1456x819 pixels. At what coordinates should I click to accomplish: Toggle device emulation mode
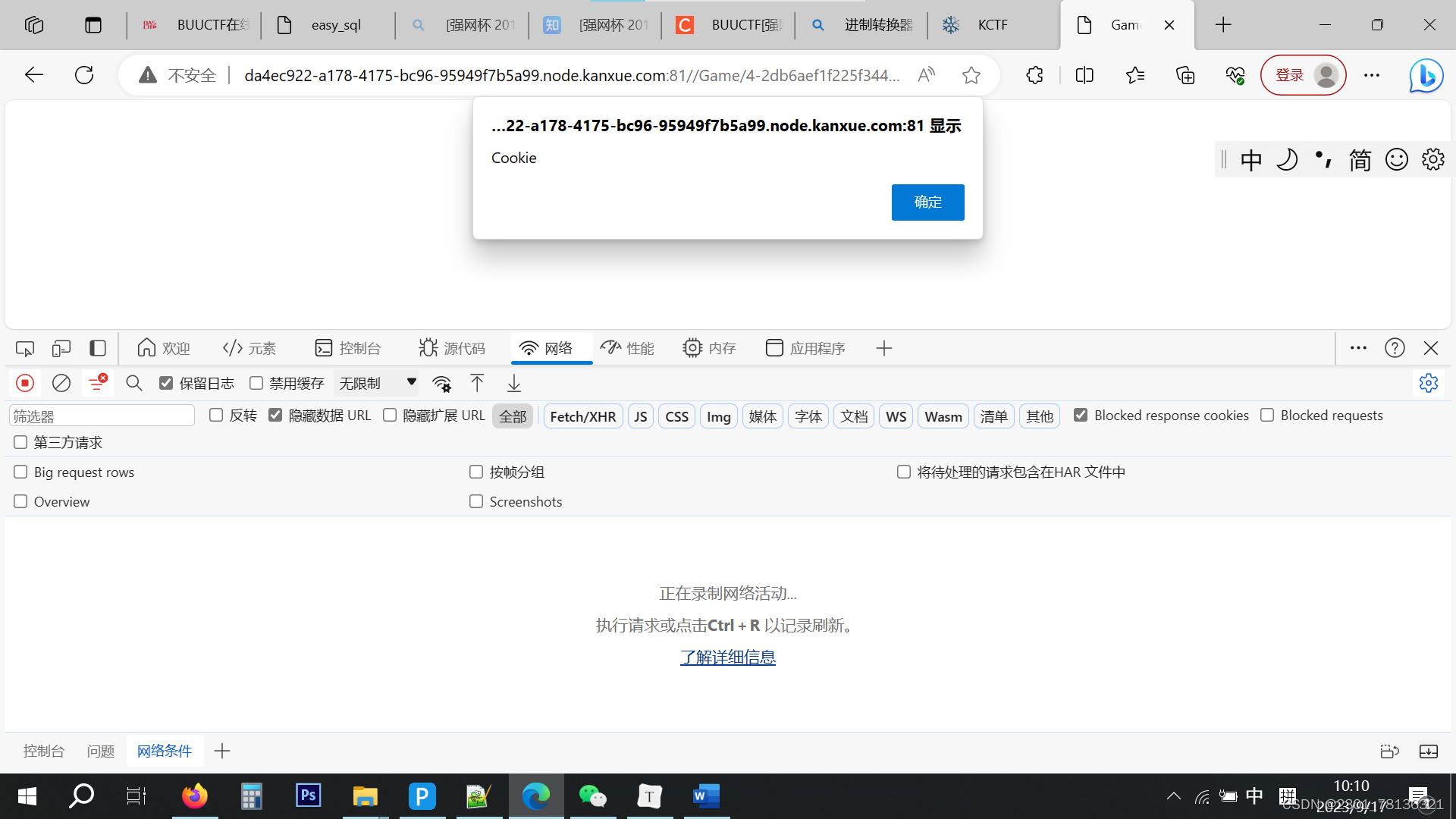(61, 347)
